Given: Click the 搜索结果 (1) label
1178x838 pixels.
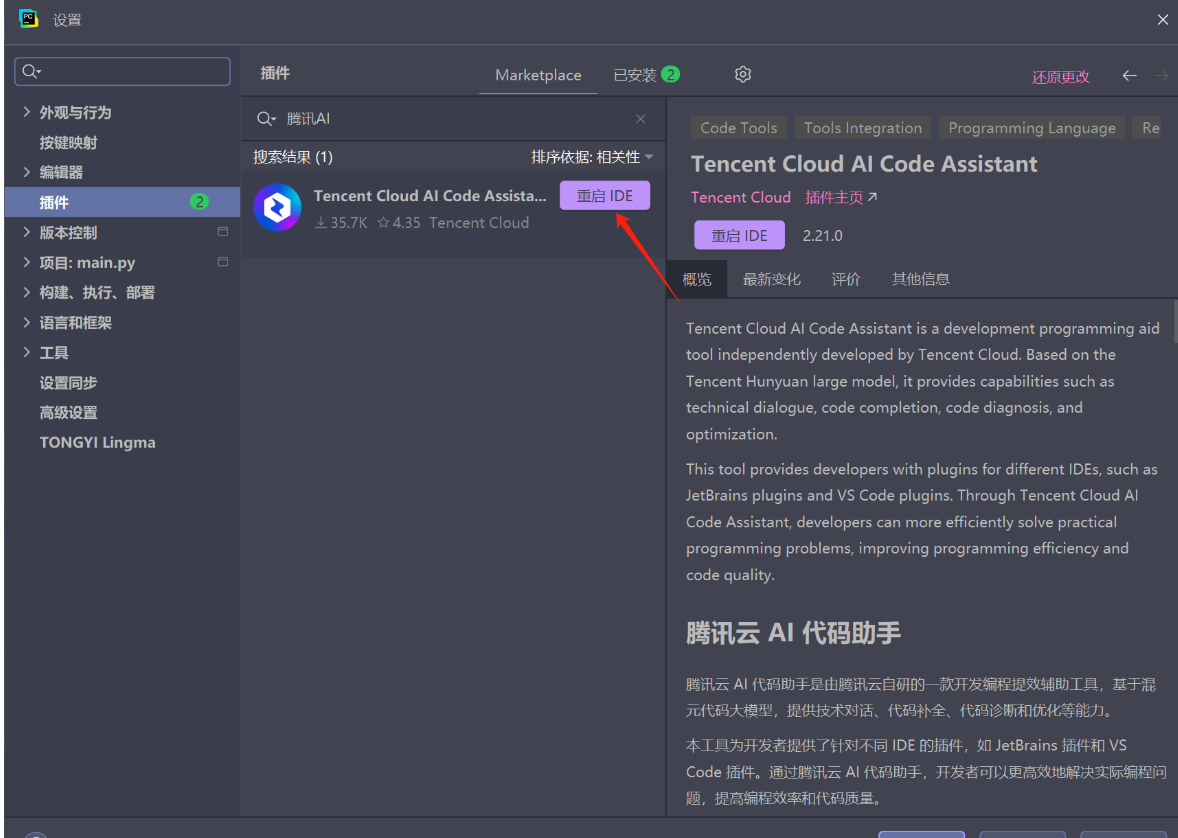Looking at the screenshot, I should click(293, 157).
